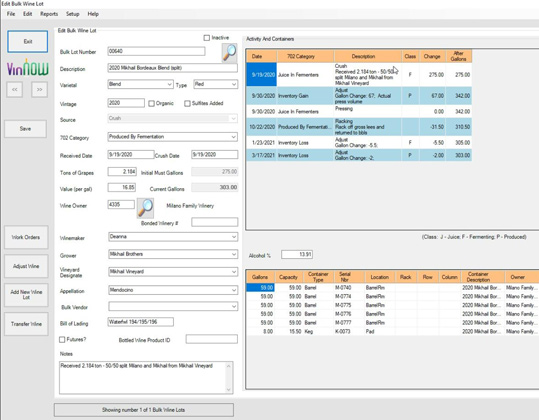The width and height of the screenshot is (539, 420).
Task: Click the magnifier icon beside Bulk Lot Number
Action: tap(229, 53)
